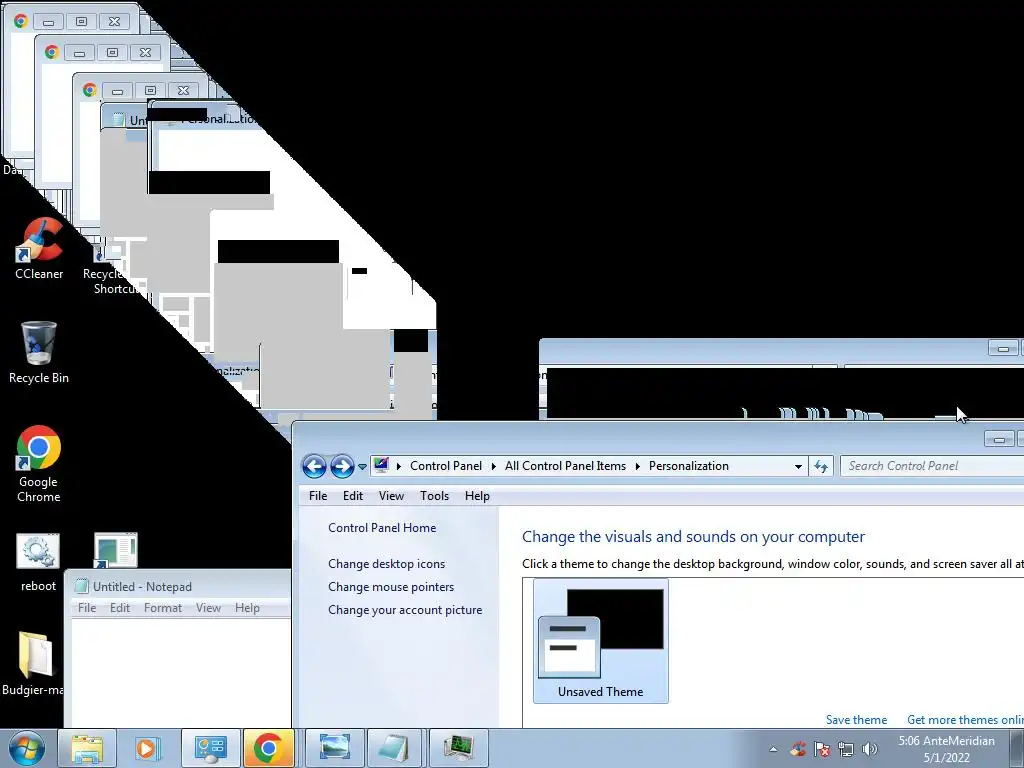
Task: Click the monitor-graph taskbar icon
Action: click(458, 748)
